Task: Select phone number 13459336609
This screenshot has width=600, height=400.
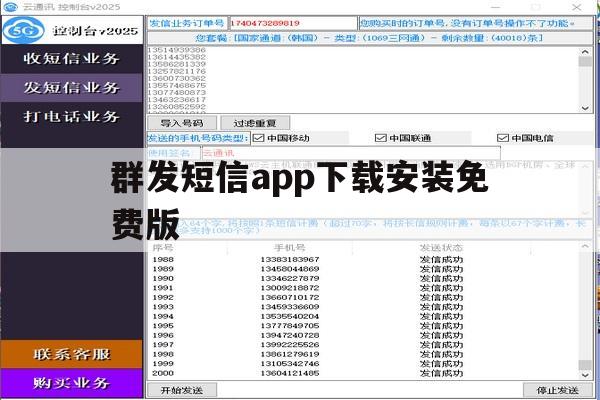Action: pyautogui.click(x=290, y=307)
